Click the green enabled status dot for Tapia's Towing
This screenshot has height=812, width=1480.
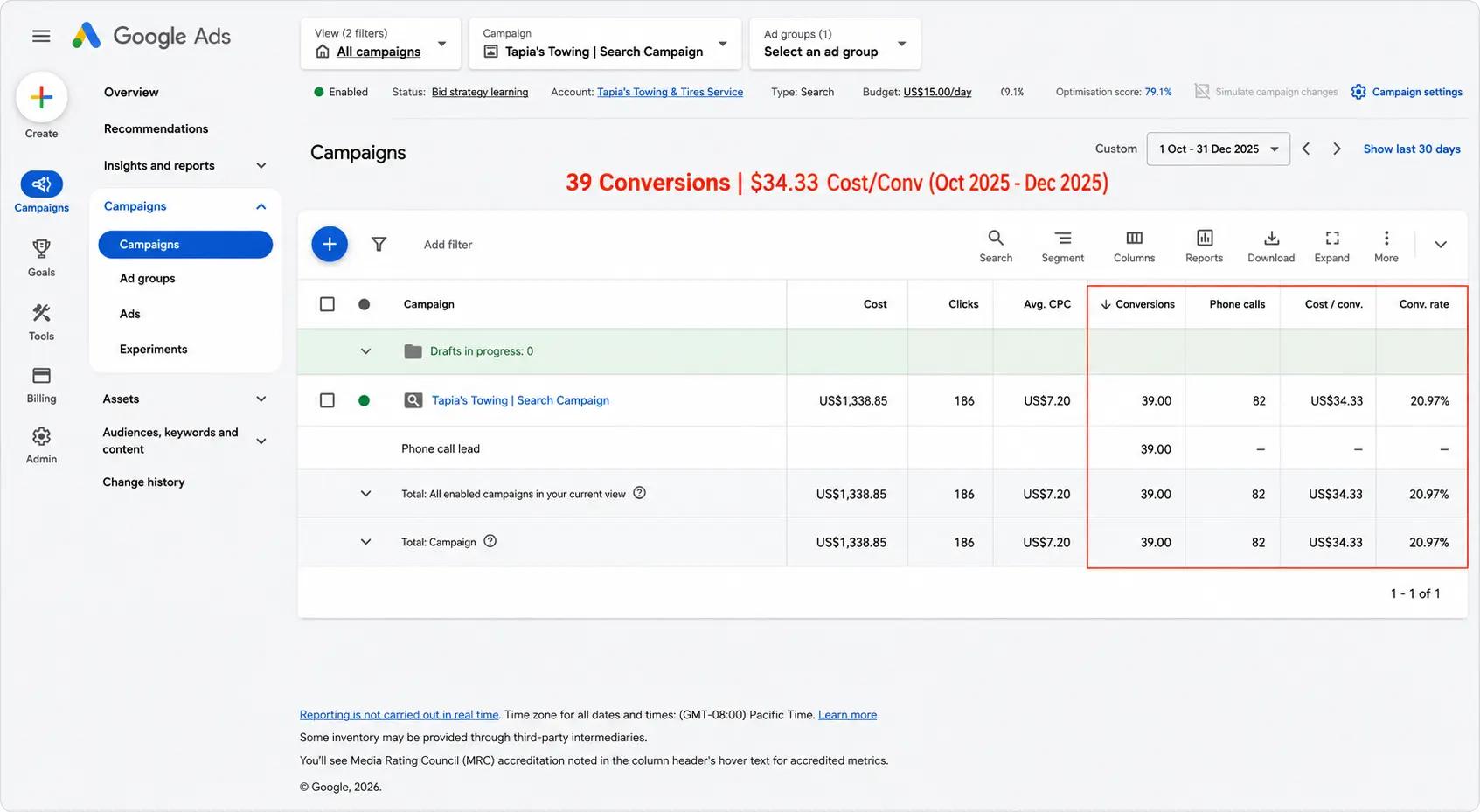[365, 400]
